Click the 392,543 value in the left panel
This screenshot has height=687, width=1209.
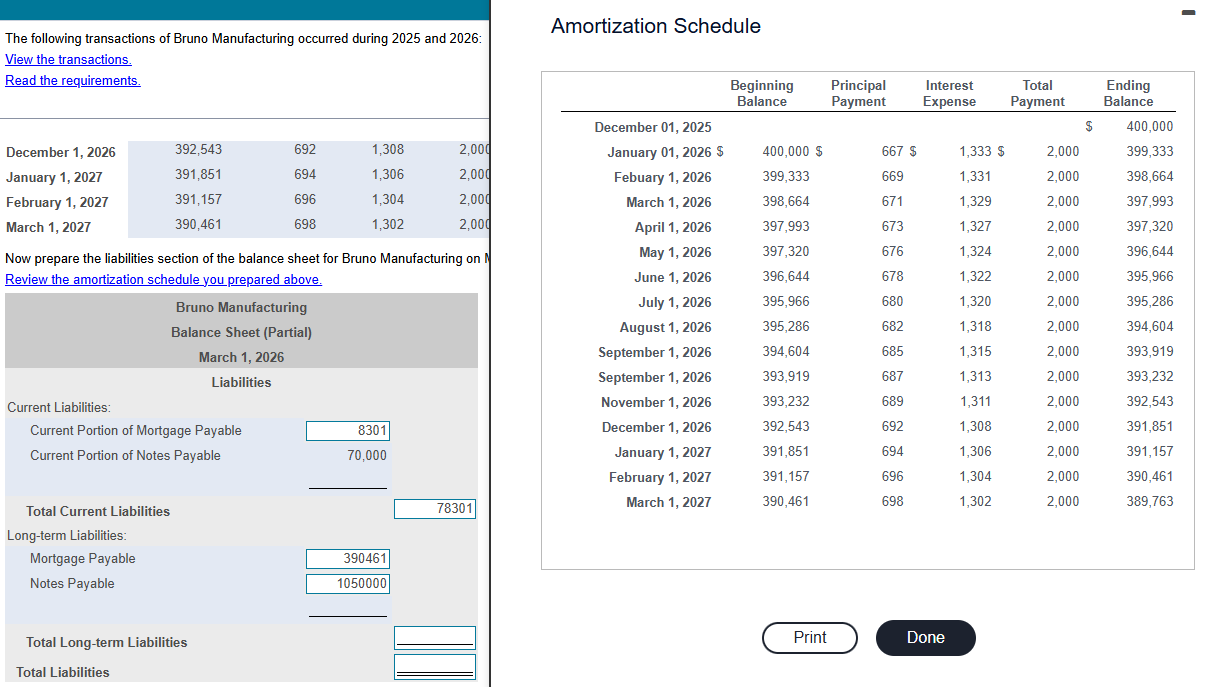coord(199,149)
